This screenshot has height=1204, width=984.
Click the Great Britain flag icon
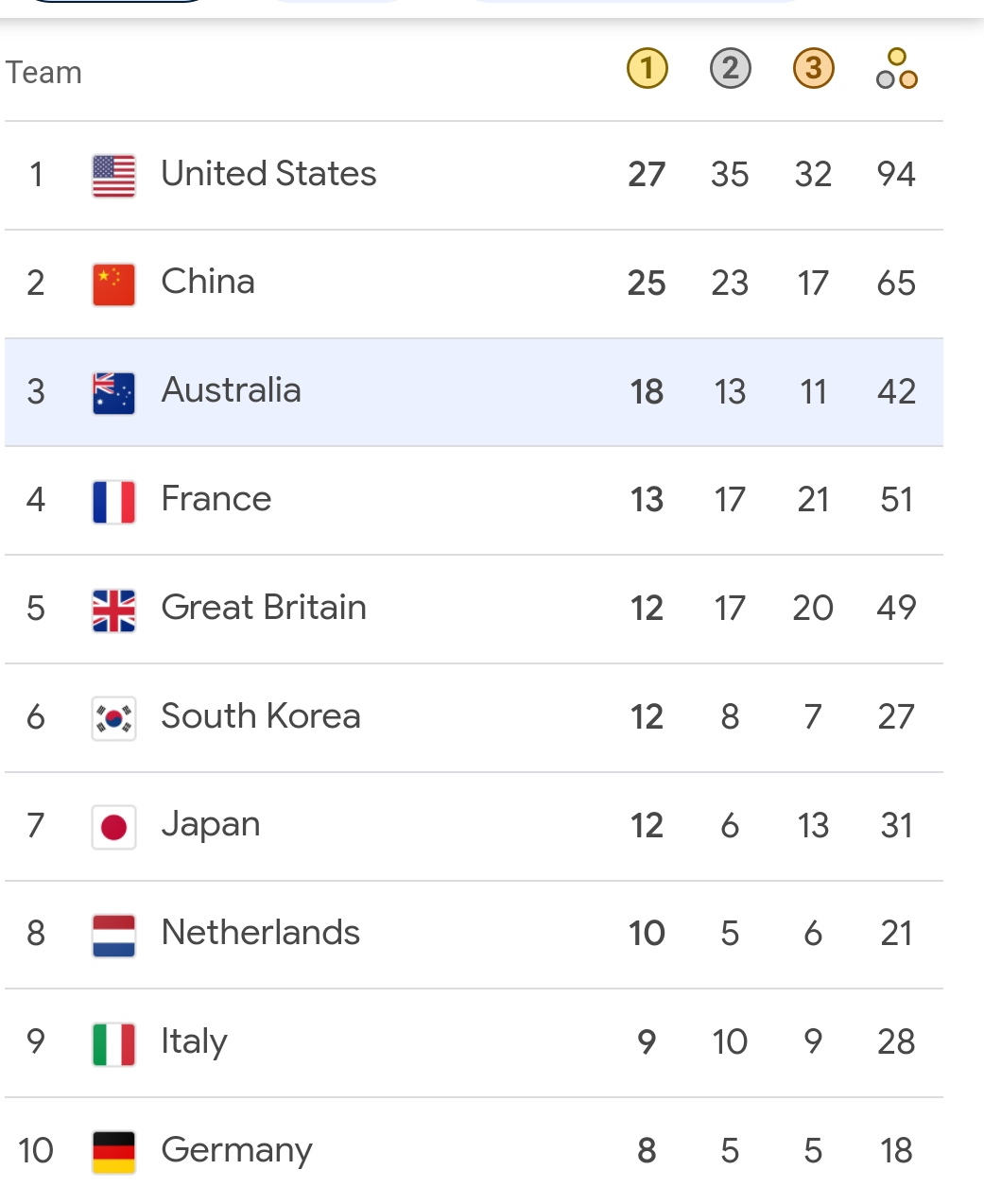point(113,610)
